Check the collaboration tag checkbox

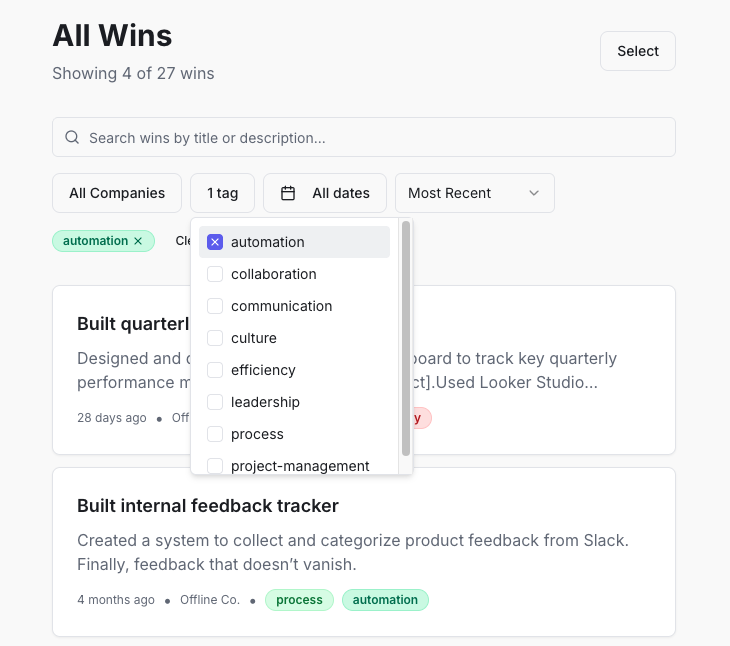(x=215, y=274)
